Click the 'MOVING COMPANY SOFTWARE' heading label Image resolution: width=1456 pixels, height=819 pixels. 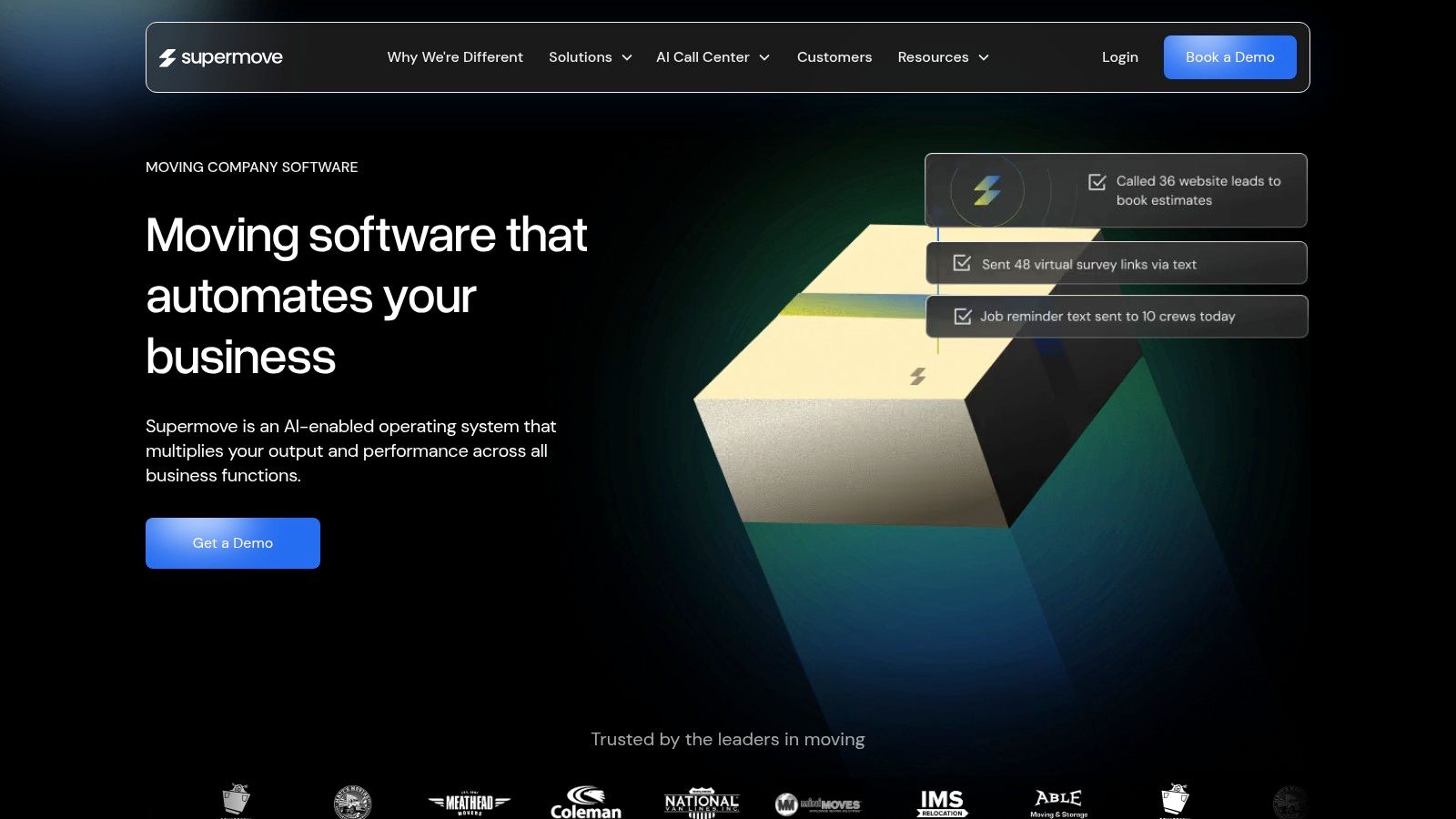pyautogui.click(x=252, y=167)
